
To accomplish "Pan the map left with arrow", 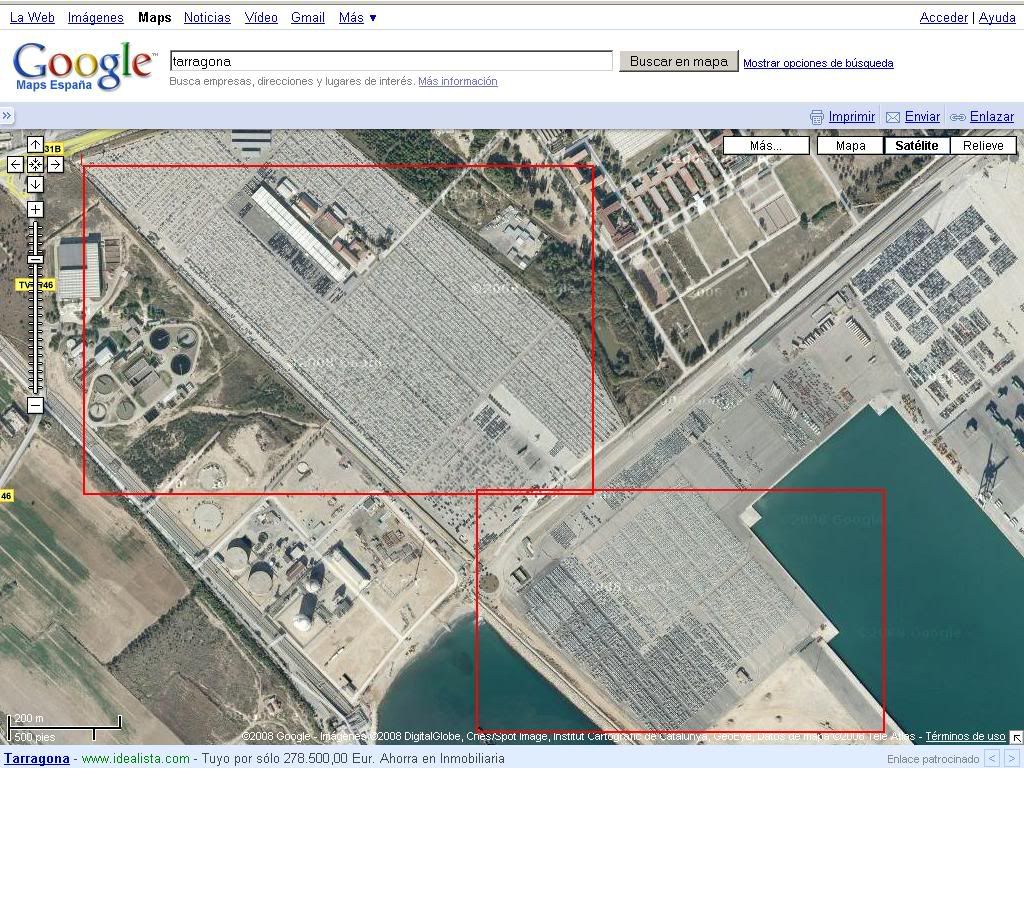I will point(15,165).
